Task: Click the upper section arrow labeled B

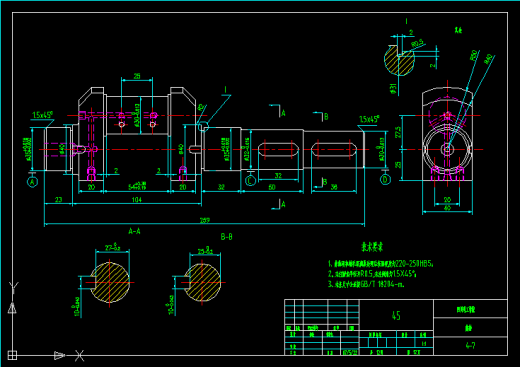Action: tap(321, 116)
